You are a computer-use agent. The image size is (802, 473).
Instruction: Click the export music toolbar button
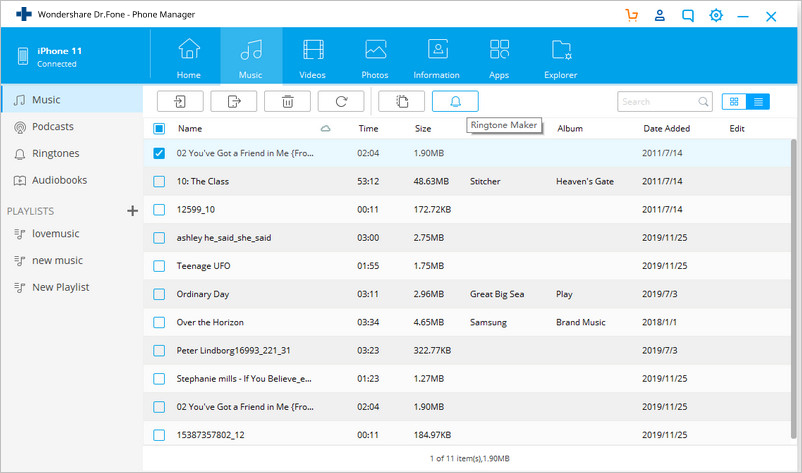(x=234, y=101)
